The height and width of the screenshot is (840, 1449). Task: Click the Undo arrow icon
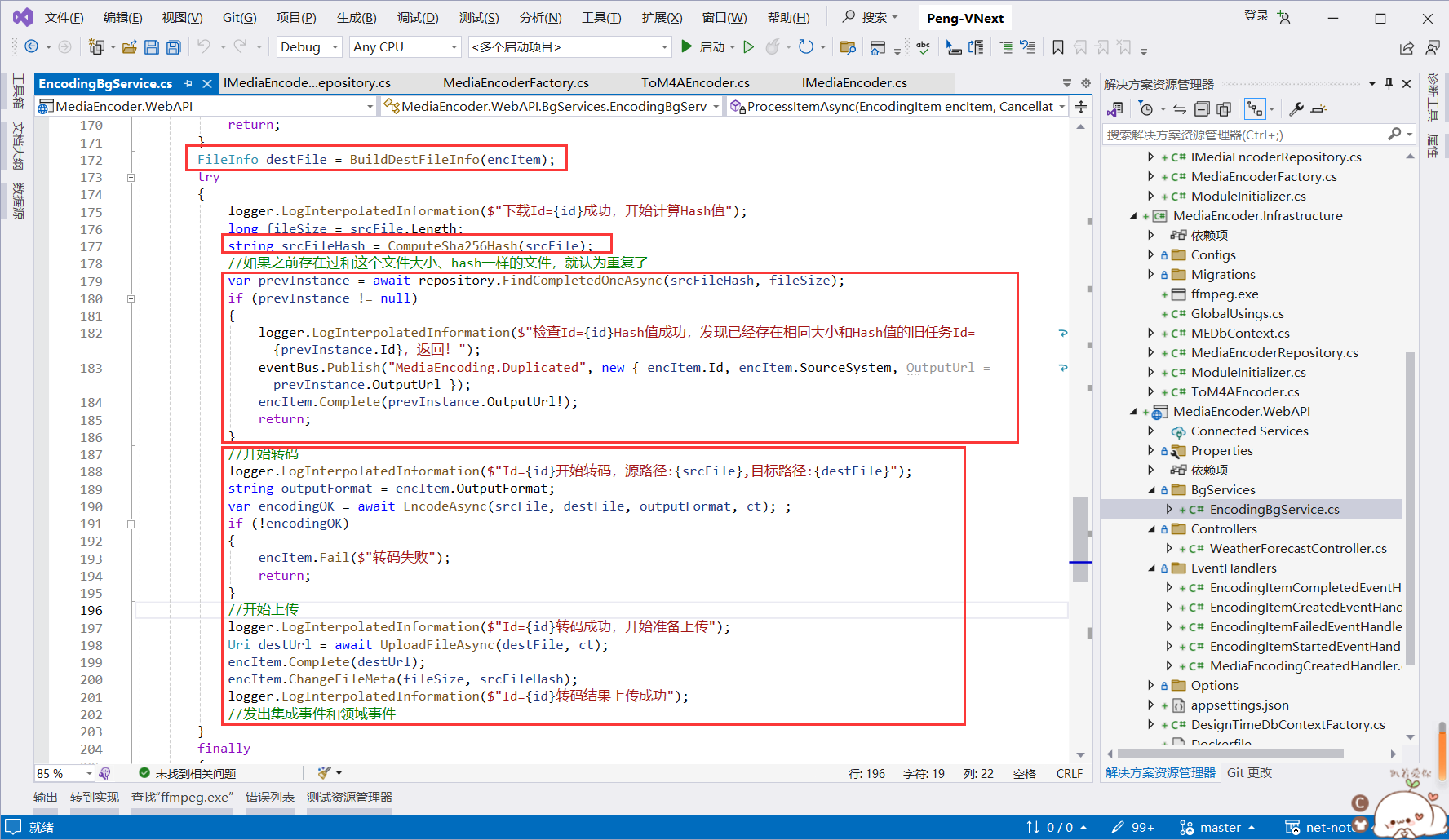coord(204,46)
